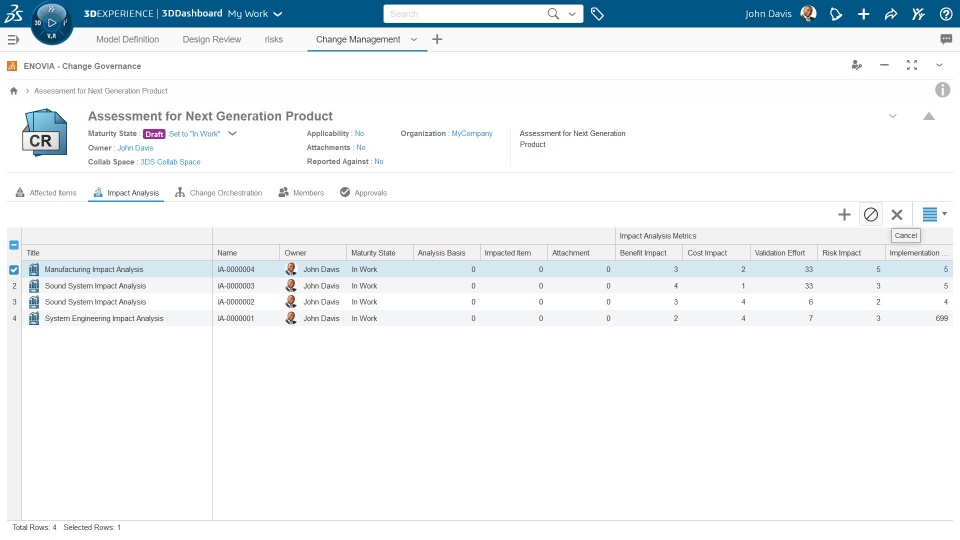Click the Cancel circle-slash icon
The height and width of the screenshot is (540, 960).
871,214
